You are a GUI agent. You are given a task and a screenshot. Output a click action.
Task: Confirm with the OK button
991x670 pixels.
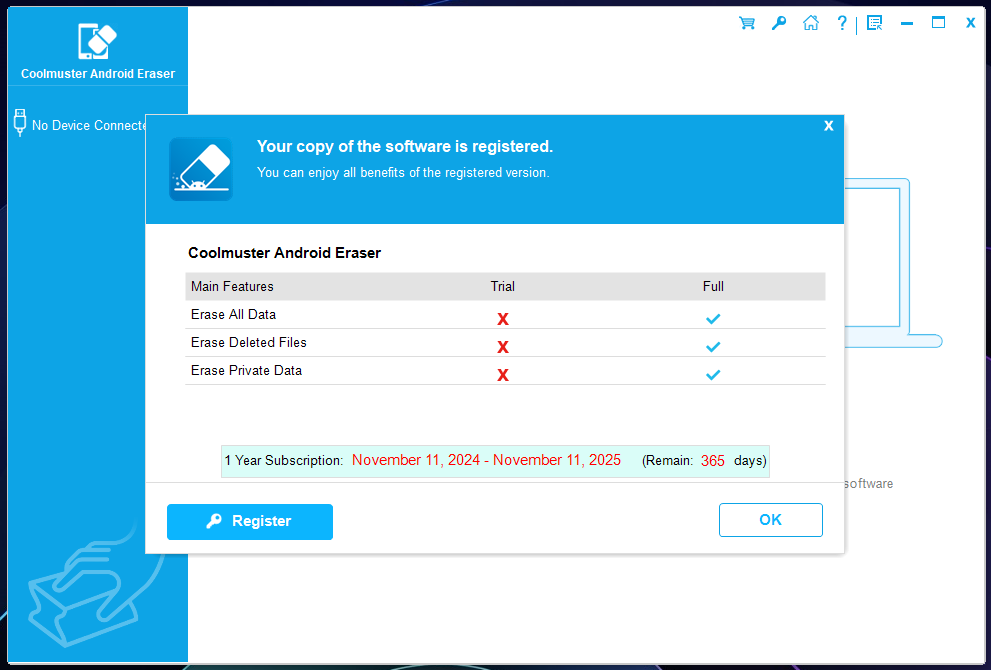(x=770, y=520)
